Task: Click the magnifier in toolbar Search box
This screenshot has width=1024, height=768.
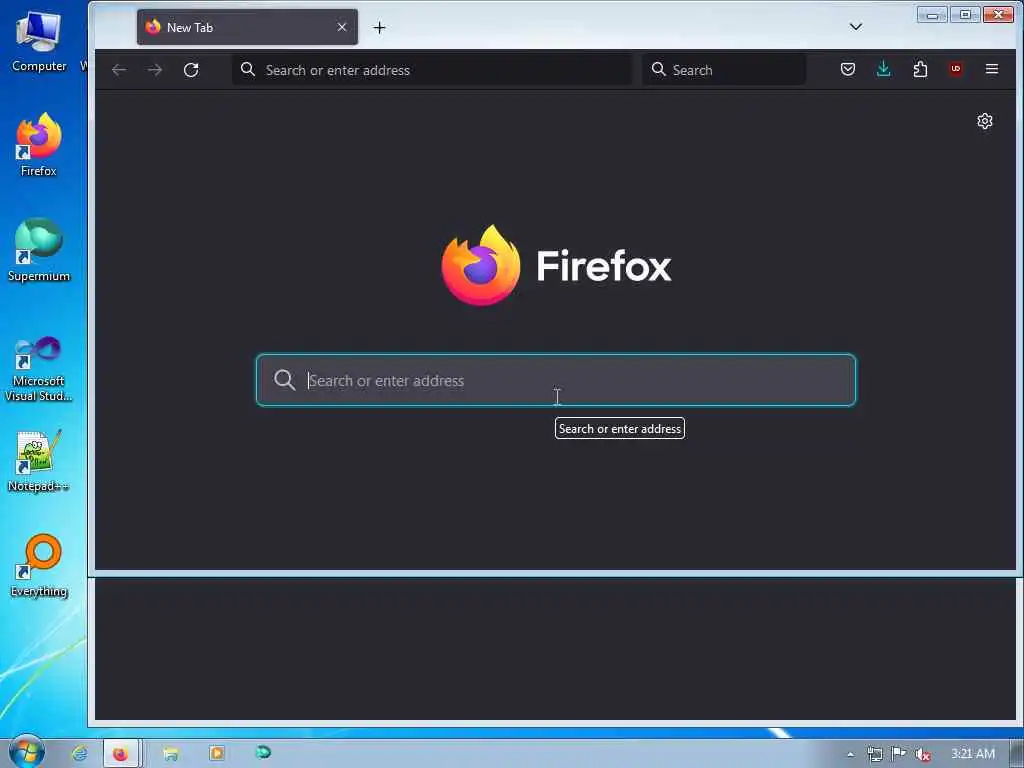Action: [x=658, y=69]
